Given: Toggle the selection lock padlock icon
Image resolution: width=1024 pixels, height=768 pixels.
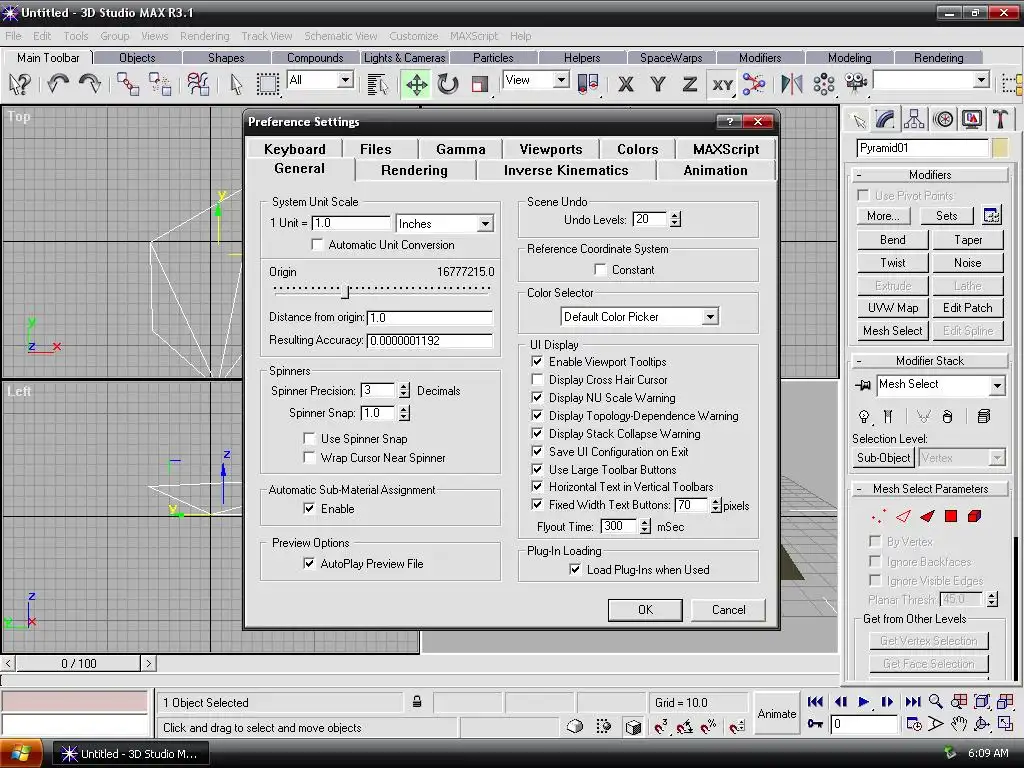Looking at the screenshot, I should (417, 702).
